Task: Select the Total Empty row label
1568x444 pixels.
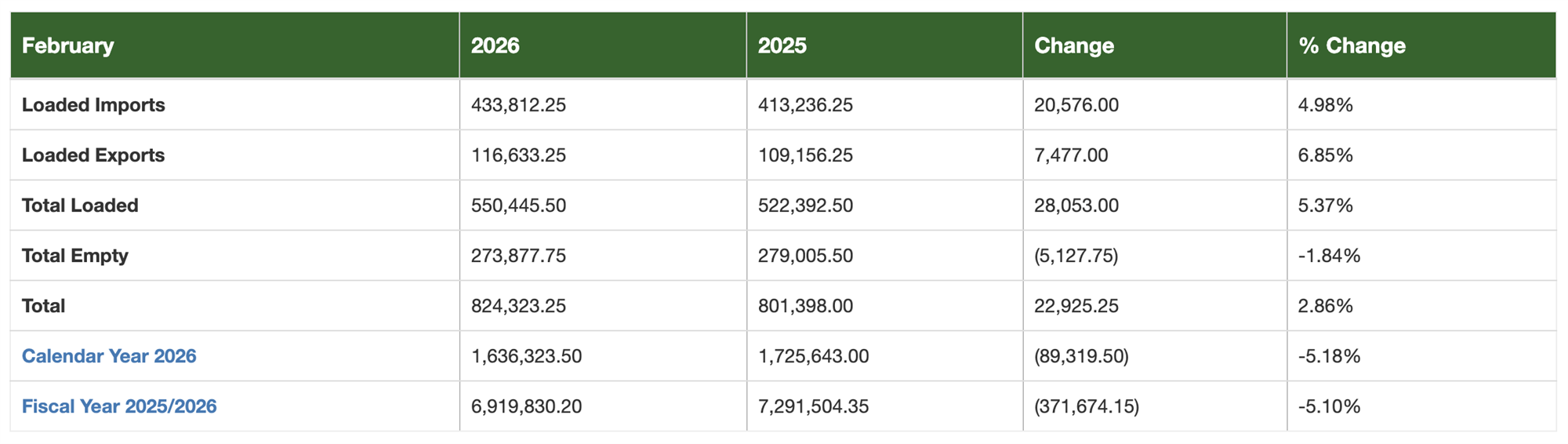Action: pos(74,256)
